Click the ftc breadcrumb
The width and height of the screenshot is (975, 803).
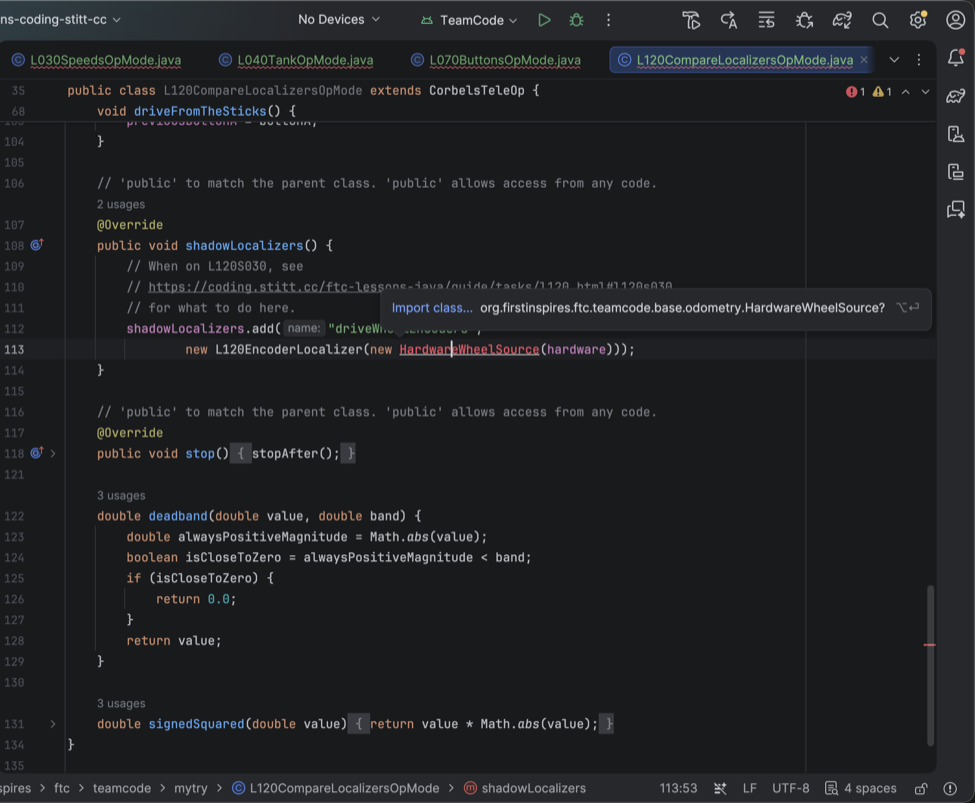(x=62, y=788)
